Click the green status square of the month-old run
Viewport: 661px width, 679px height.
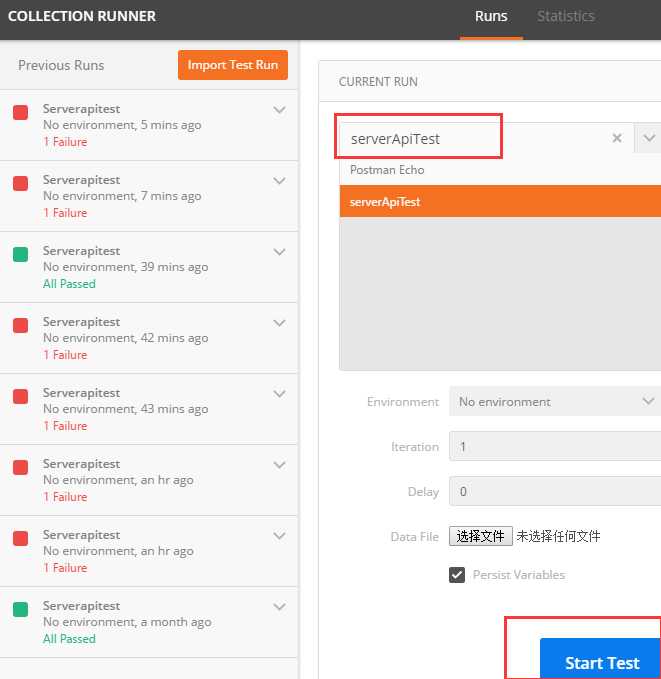(x=20, y=609)
